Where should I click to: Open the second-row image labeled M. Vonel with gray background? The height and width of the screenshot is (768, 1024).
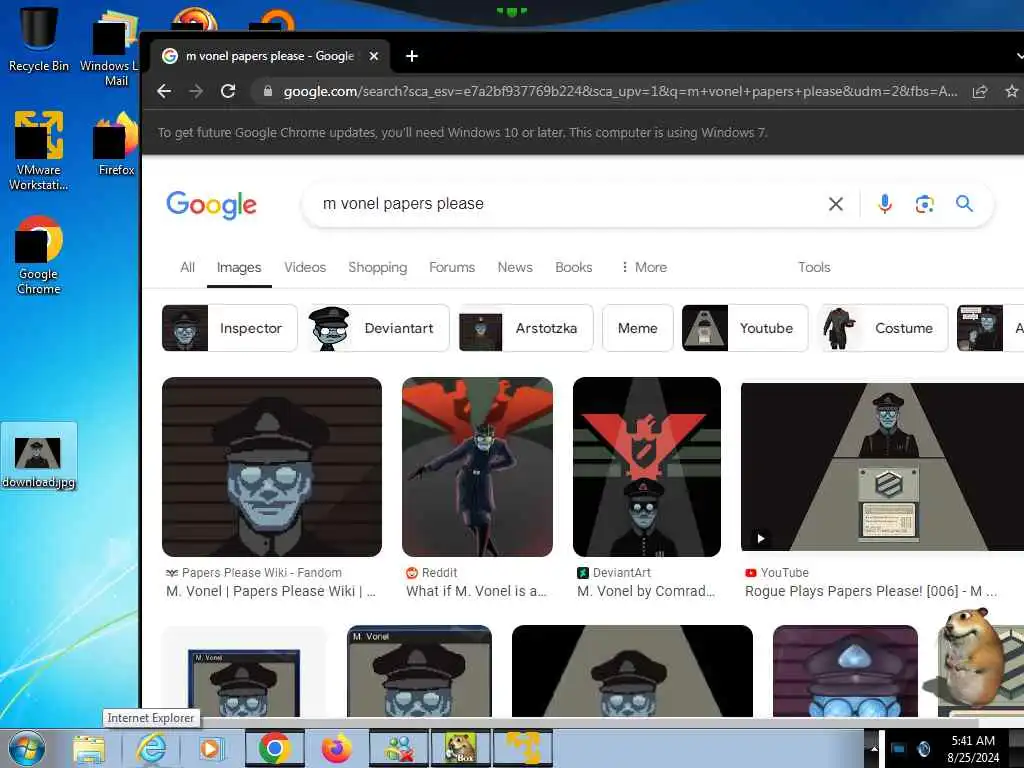(x=419, y=671)
